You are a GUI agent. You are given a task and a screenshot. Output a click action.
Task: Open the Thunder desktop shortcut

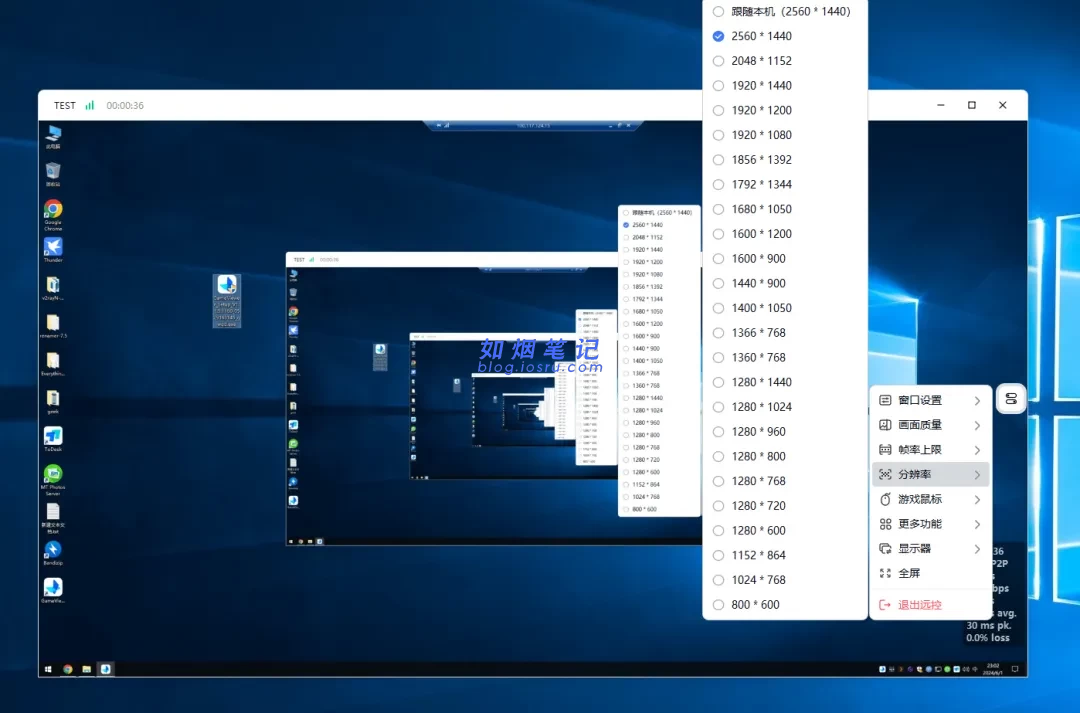(53, 250)
